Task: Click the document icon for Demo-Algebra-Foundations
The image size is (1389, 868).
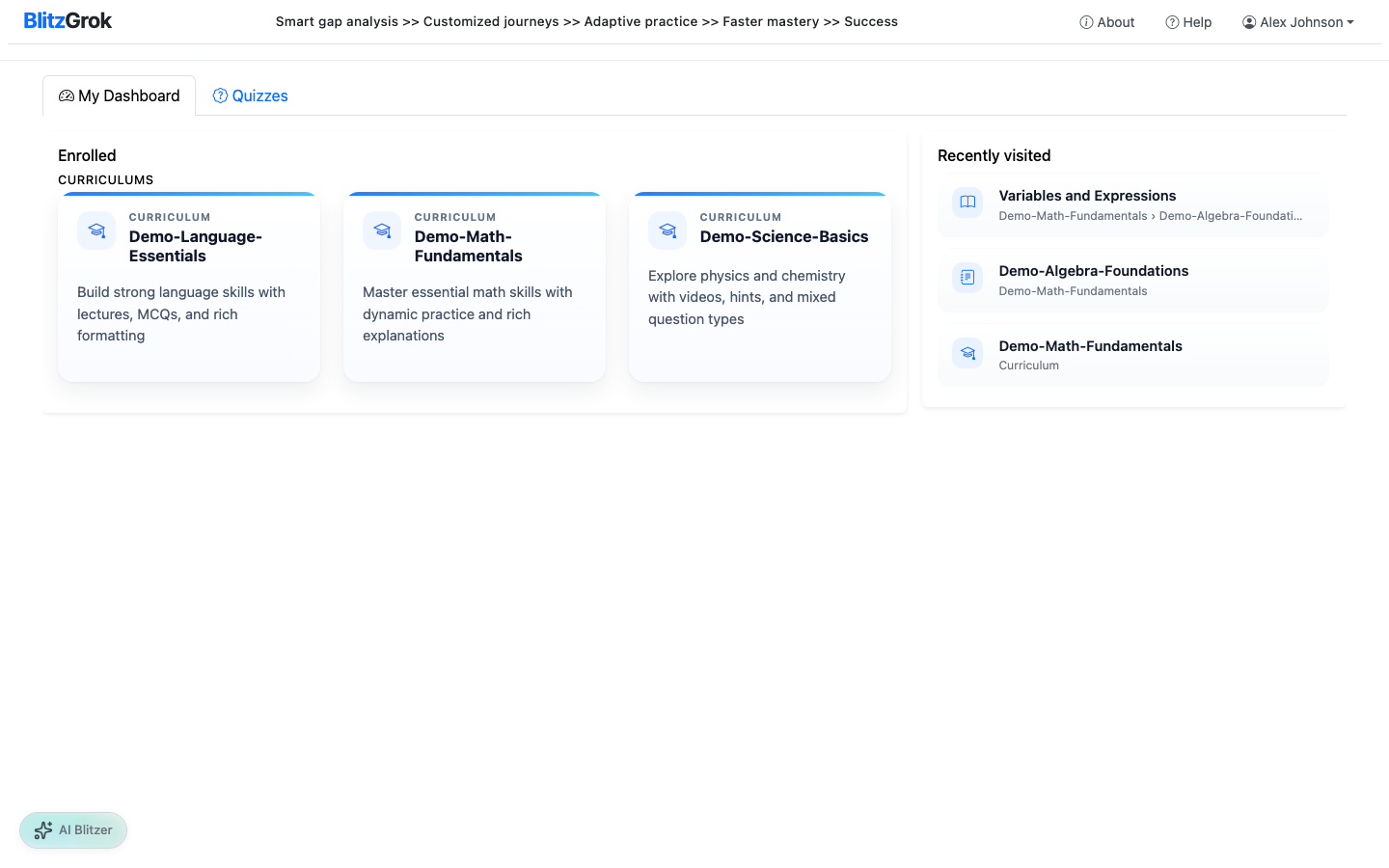Action: [967, 278]
